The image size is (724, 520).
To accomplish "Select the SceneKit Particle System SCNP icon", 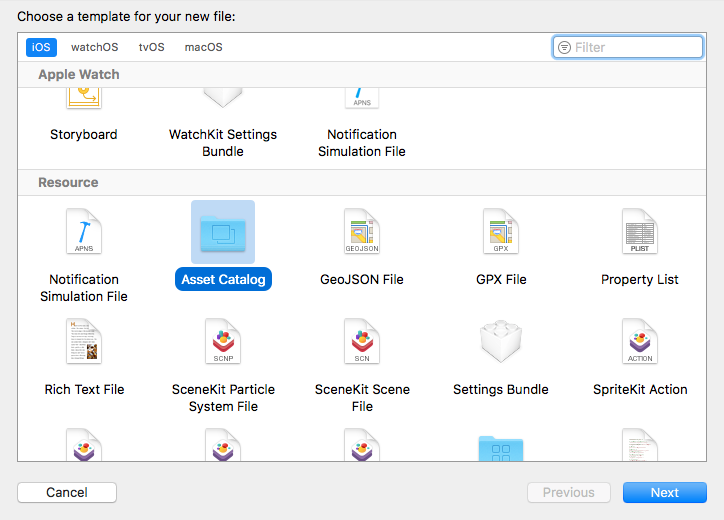I will 223,341.
